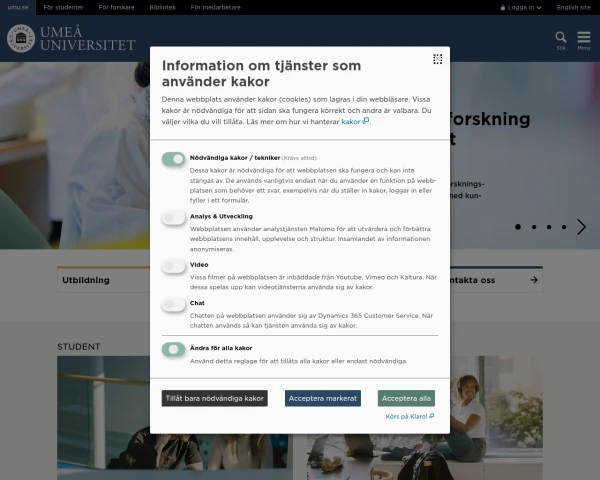Screen dimensions: 600x480
Task: Click the STUDENT section heading
Action: pyautogui.click(x=78, y=347)
